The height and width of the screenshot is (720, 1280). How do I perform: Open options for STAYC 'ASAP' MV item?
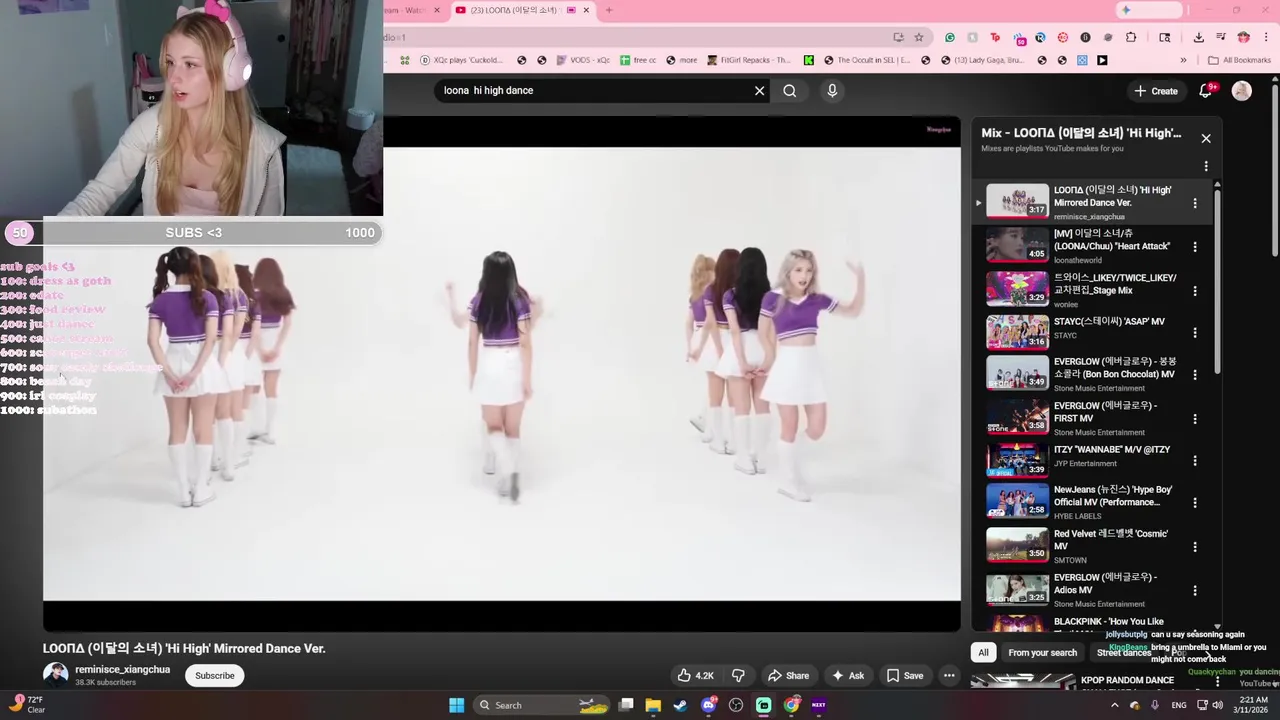pos(1195,333)
